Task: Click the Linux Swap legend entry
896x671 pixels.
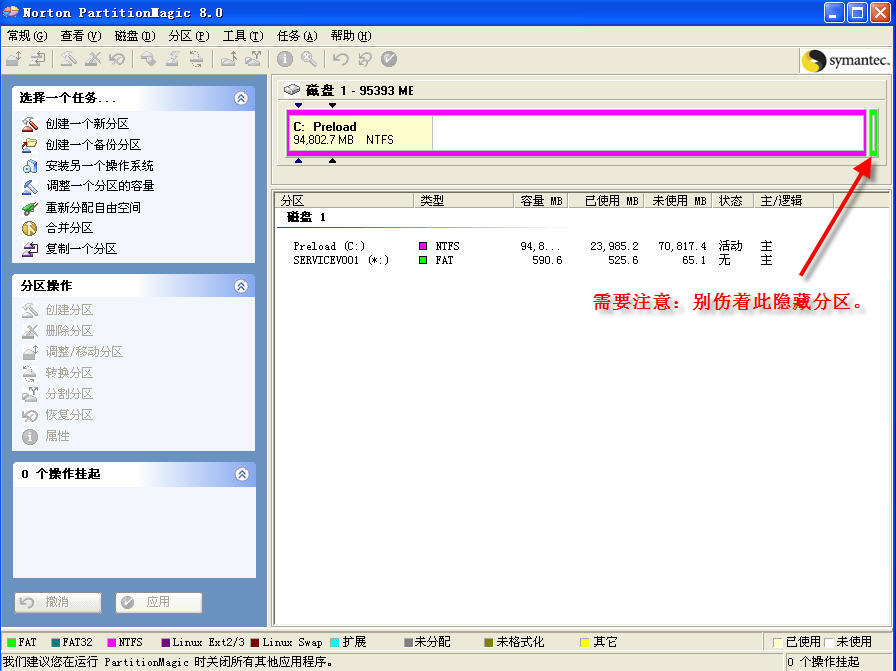Action: (287, 642)
